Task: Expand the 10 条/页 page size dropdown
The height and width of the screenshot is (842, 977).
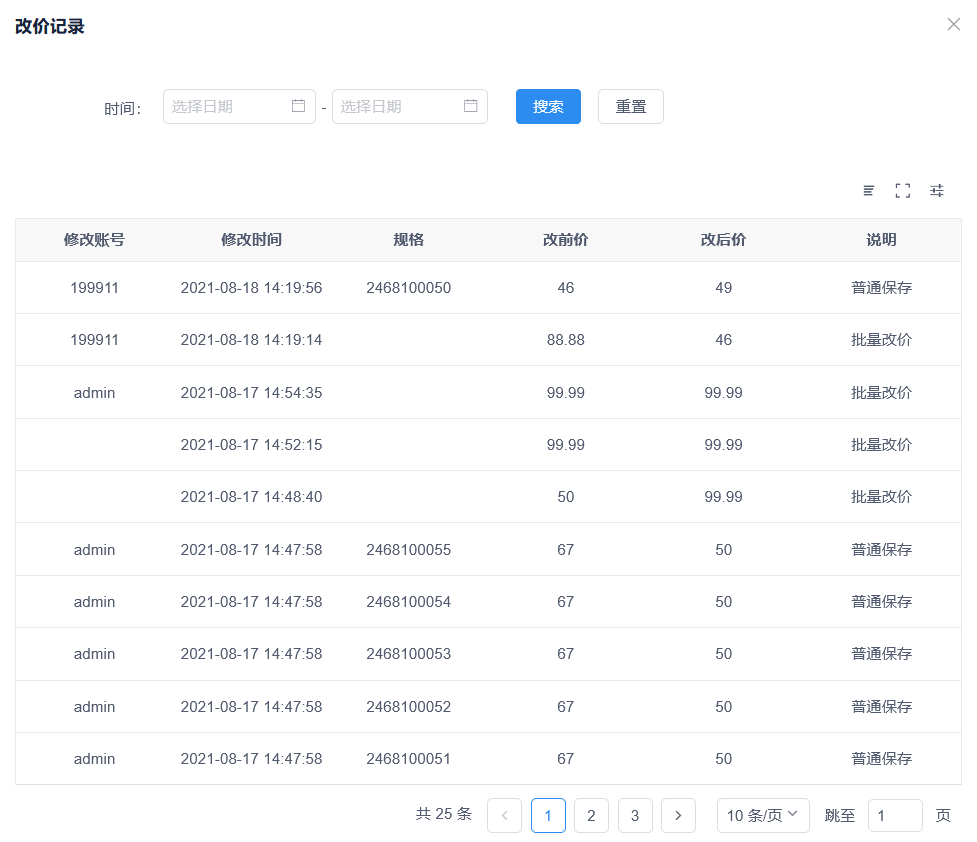Action: tap(763, 816)
